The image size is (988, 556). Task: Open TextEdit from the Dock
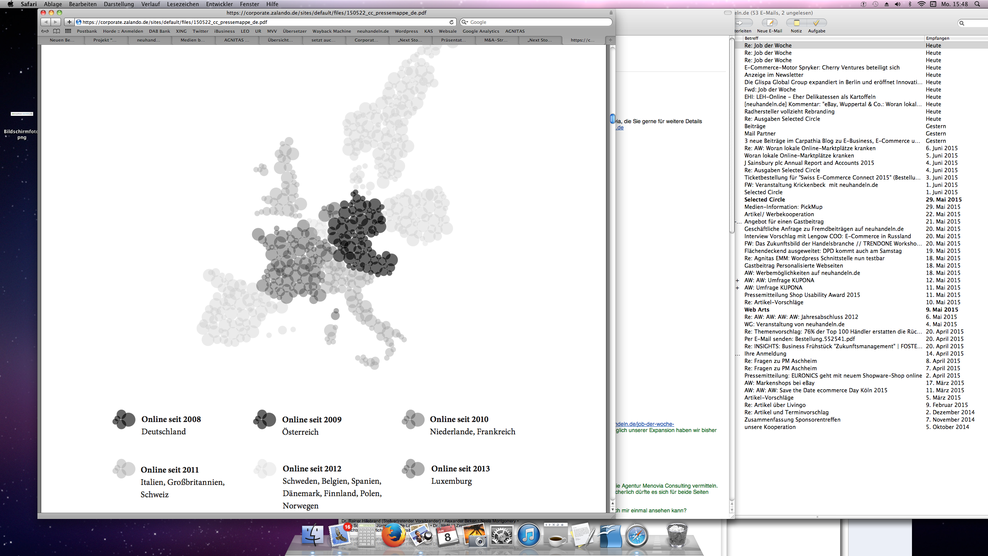click(x=583, y=536)
